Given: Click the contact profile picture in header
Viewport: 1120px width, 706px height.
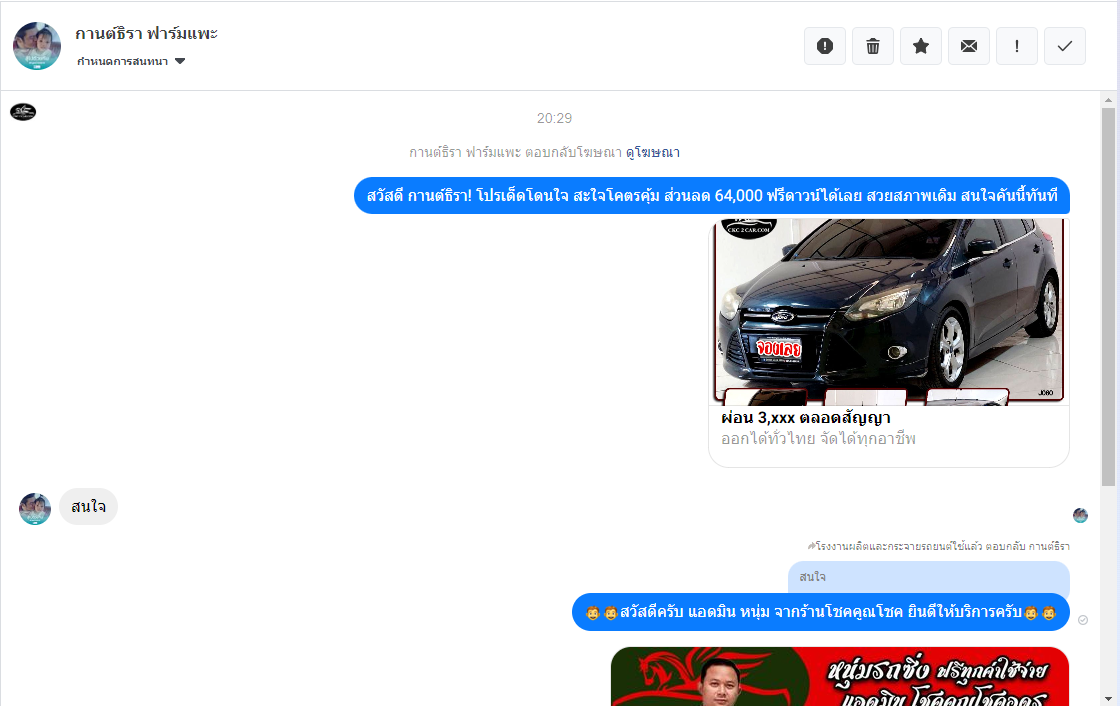Looking at the screenshot, I should coord(37,46).
